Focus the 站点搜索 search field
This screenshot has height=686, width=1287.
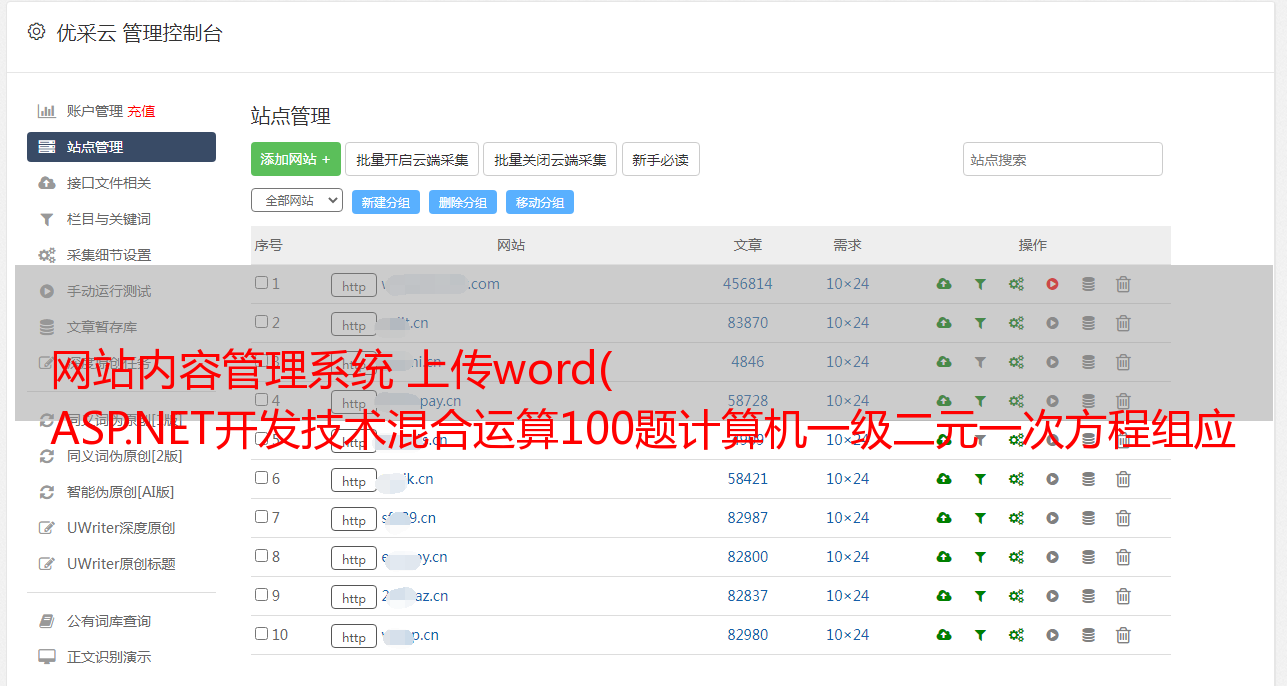coord(1063,159)
